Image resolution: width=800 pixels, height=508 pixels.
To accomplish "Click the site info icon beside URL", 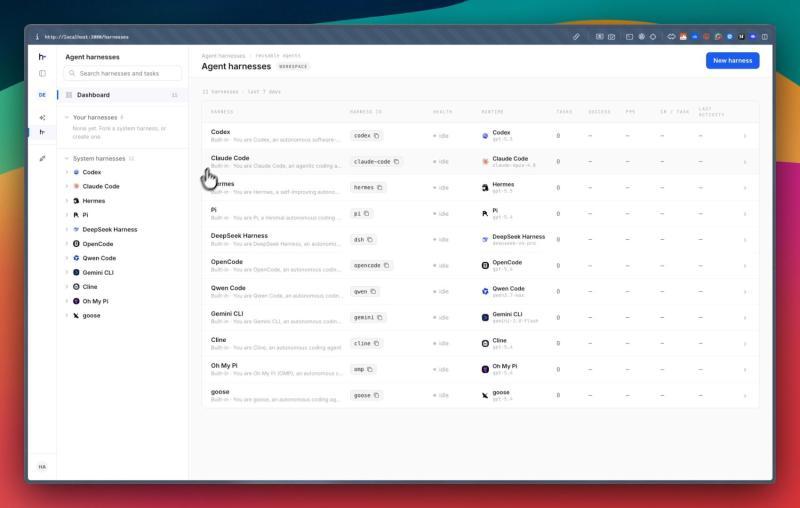I will (37, 37).
